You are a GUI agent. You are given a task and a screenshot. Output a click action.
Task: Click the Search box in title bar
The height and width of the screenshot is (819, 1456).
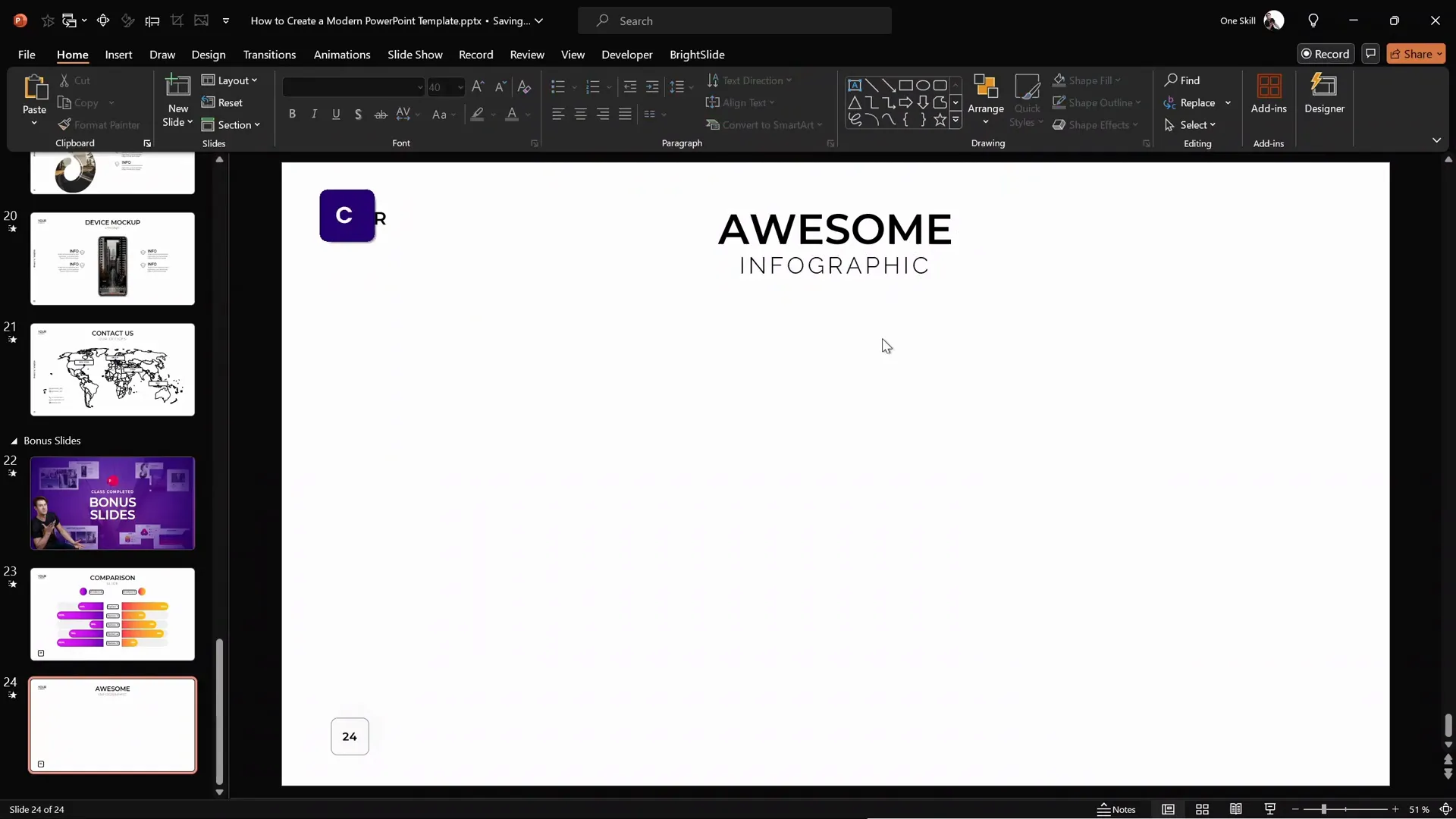click(734, 20)
